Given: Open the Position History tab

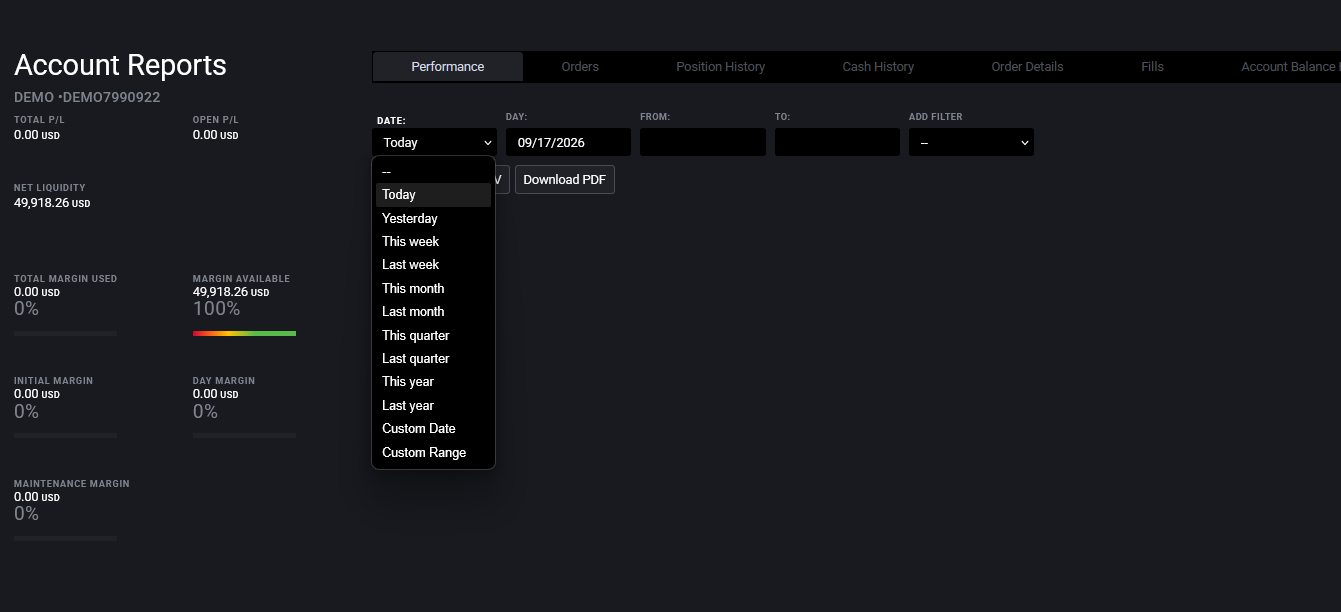Looking at the screenshot, I should click(720, 67).
